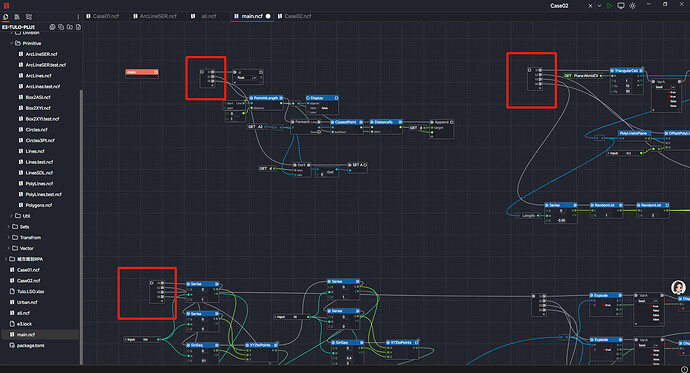Select the PointAtLength node header
The width and height of the screenshot is (690, 373).
point(266,98)
